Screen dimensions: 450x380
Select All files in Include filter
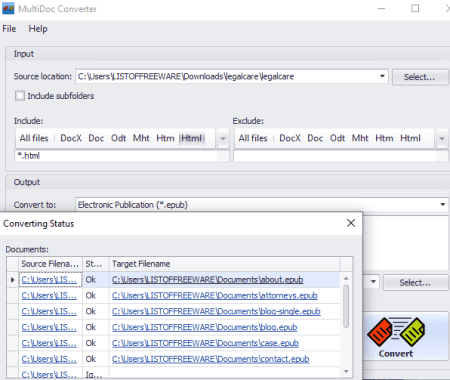34,138
